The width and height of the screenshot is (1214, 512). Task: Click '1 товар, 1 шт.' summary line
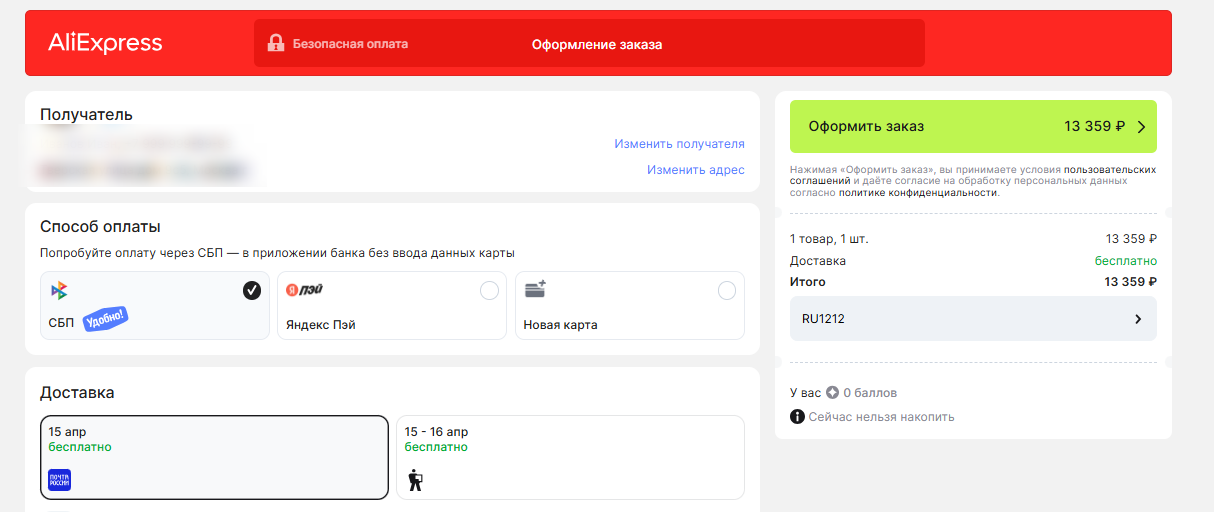click(830, 239)
